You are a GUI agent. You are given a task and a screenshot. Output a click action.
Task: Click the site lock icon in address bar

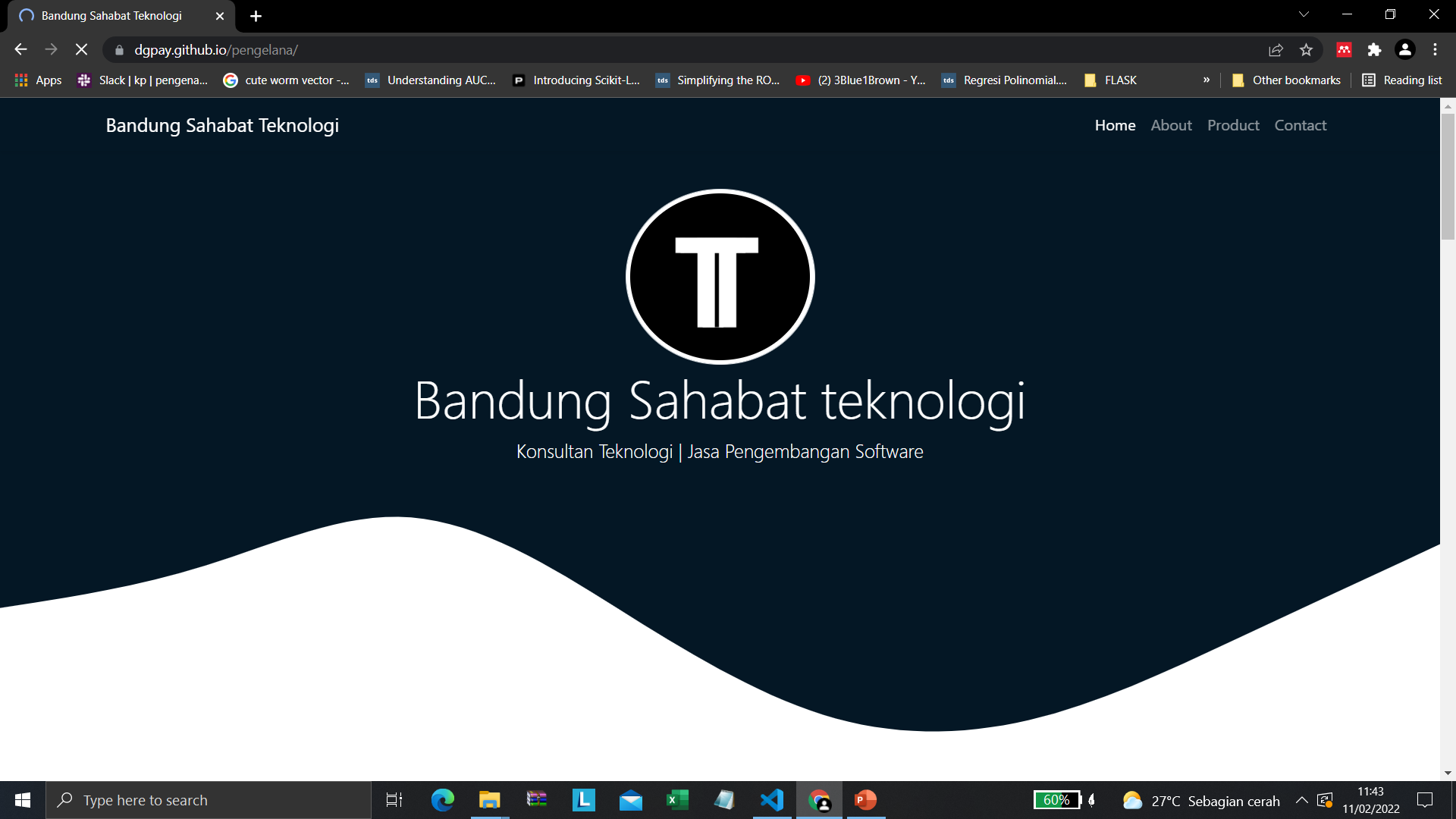pyautogui.click(x=119, y=50)
